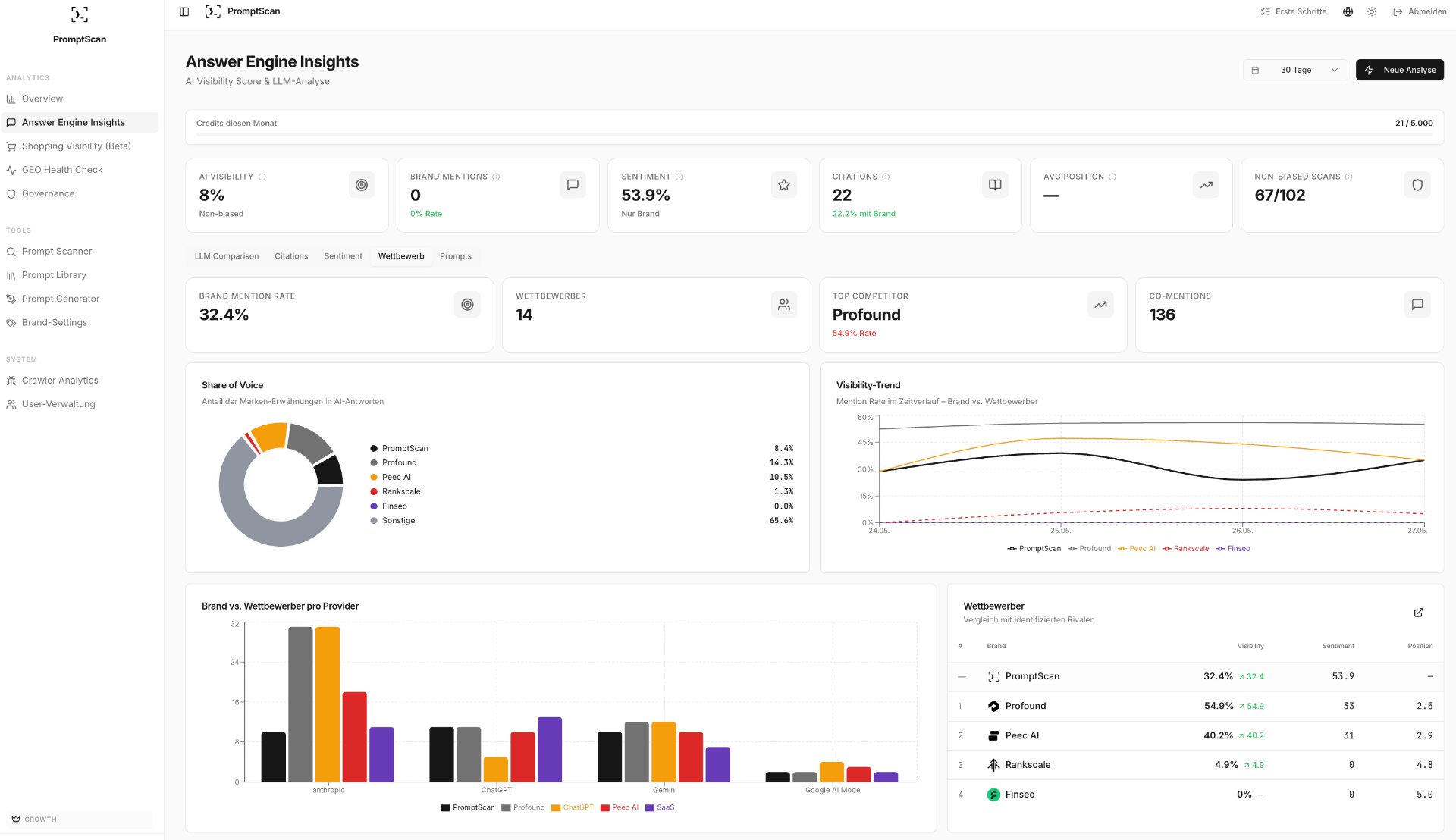This screenshot has width=1456, height=840.
Task: Click the PromptScan logo in the sidebar
Action: (80, 14)
